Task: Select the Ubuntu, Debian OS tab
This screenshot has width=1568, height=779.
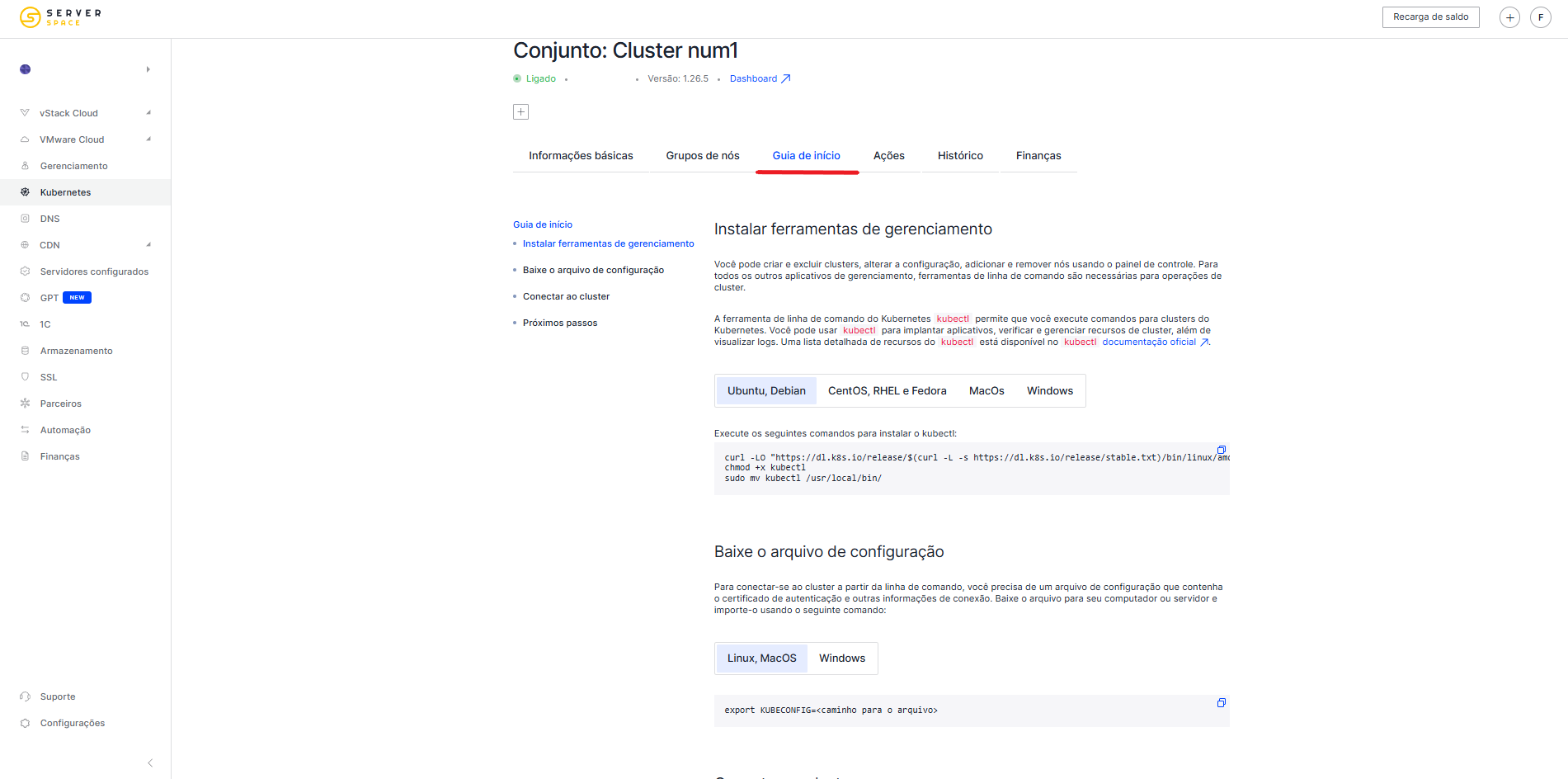Action: pos(766,391)
